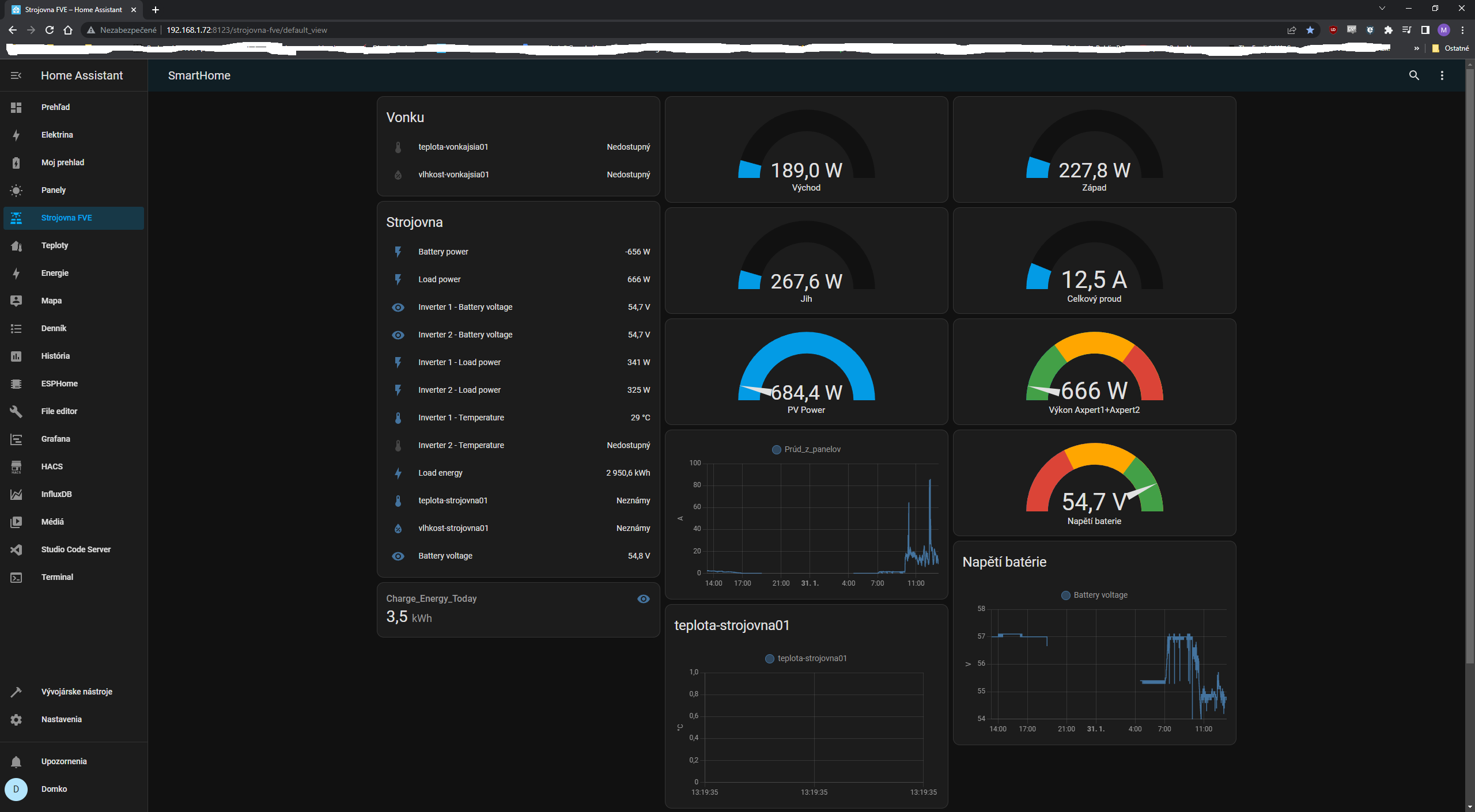Open the Nastavenia gear icon

coord(16,719)
